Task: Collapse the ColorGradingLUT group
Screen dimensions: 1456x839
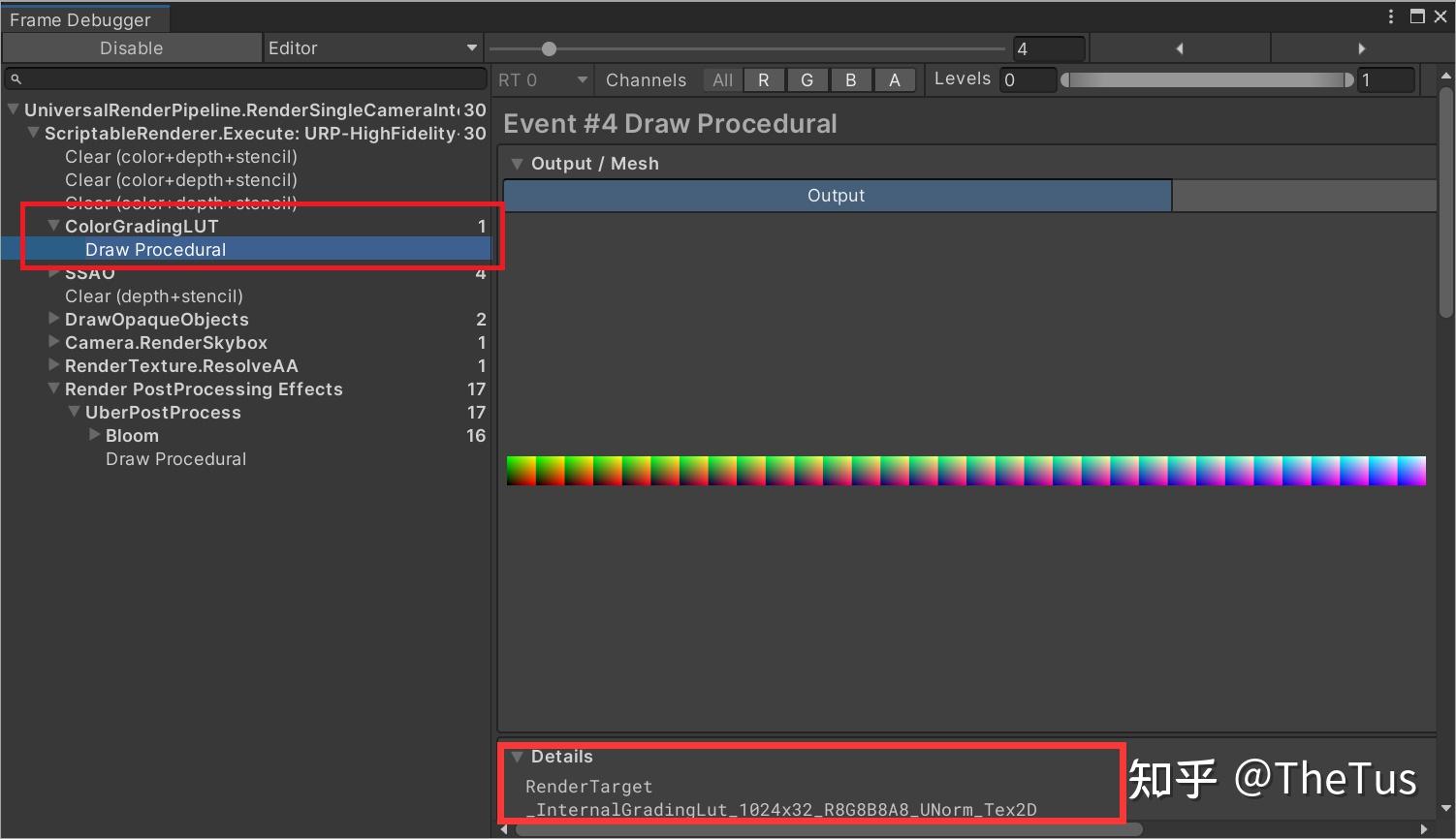Action: click(x=53, y=226)
